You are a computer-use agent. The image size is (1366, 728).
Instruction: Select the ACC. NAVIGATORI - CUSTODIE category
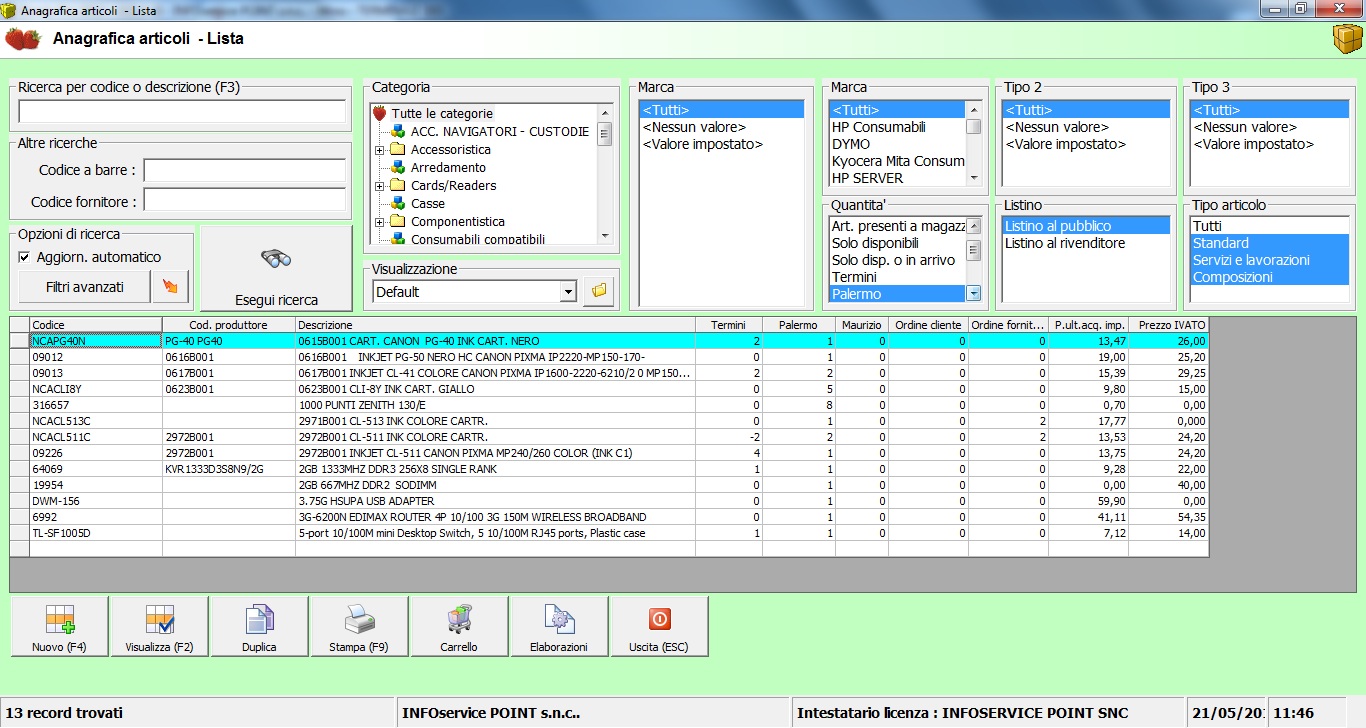(x=500, y=132)
